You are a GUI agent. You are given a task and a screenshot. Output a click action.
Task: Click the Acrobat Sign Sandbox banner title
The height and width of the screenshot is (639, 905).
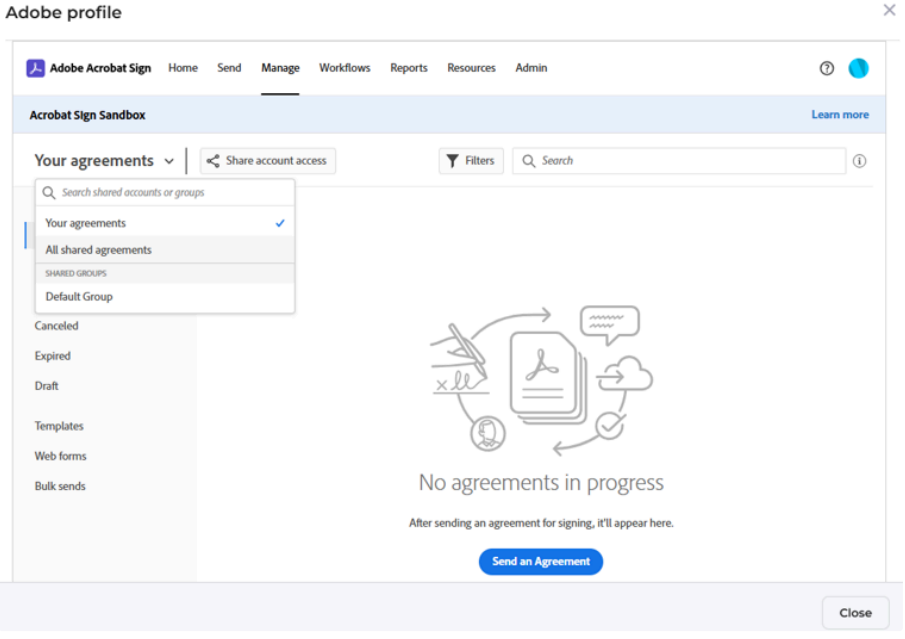pos(87,115)
